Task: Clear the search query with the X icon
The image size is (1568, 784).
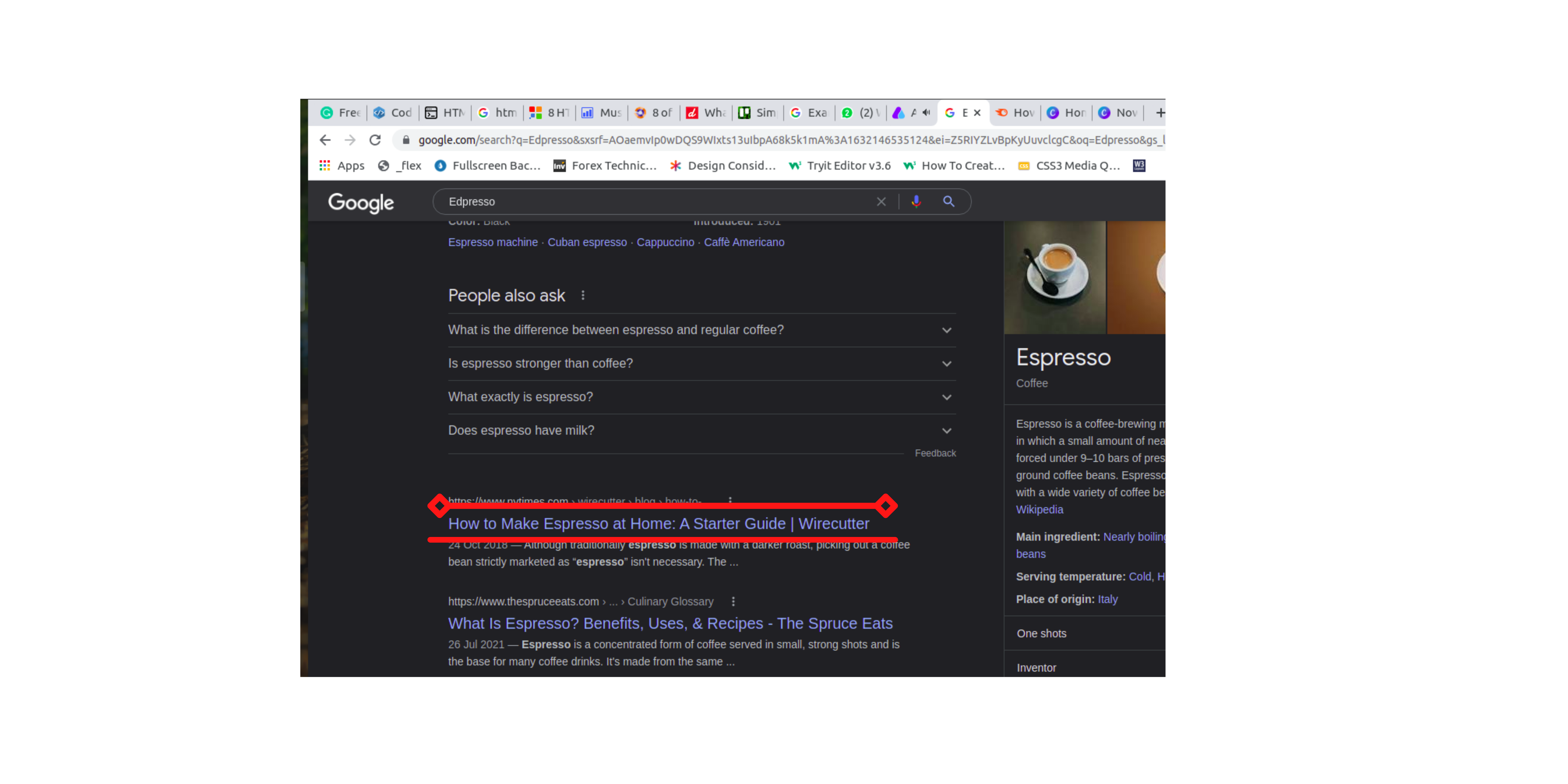Action: (x=881, y=201)
